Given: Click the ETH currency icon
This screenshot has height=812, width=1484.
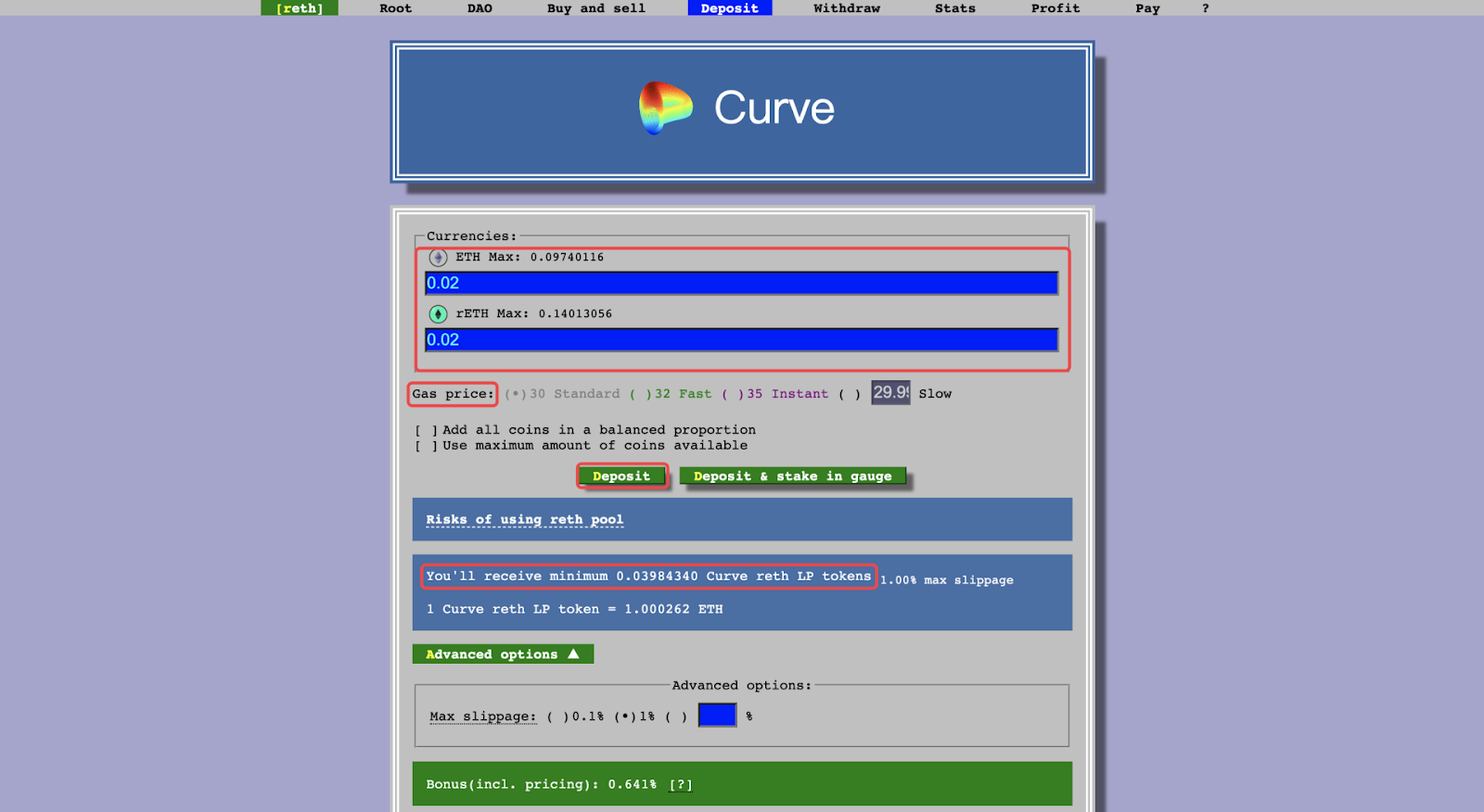Looking at the screenshot, I should 438,258.
